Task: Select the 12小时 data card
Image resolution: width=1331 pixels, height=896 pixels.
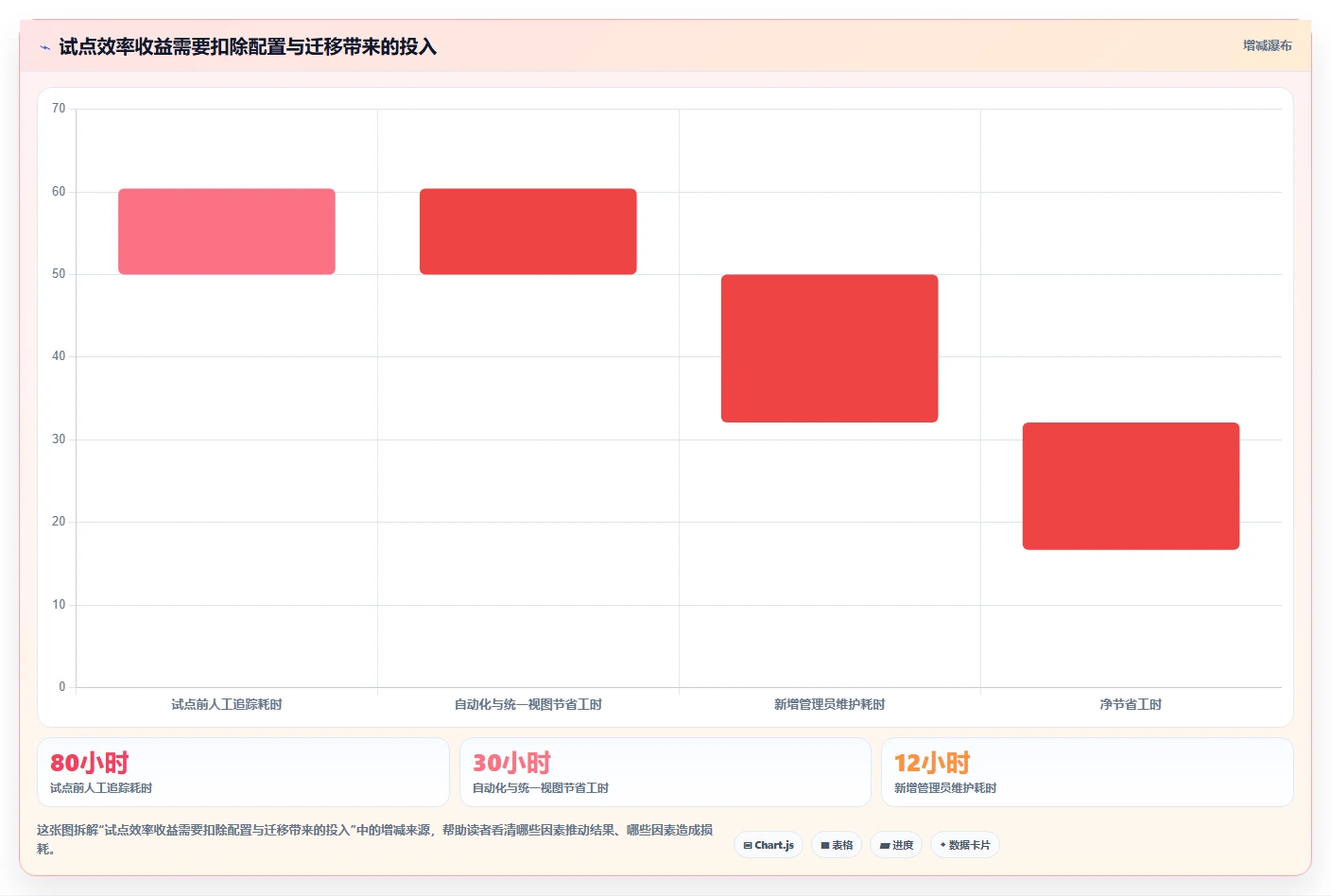Action: tap(1087, 772)
